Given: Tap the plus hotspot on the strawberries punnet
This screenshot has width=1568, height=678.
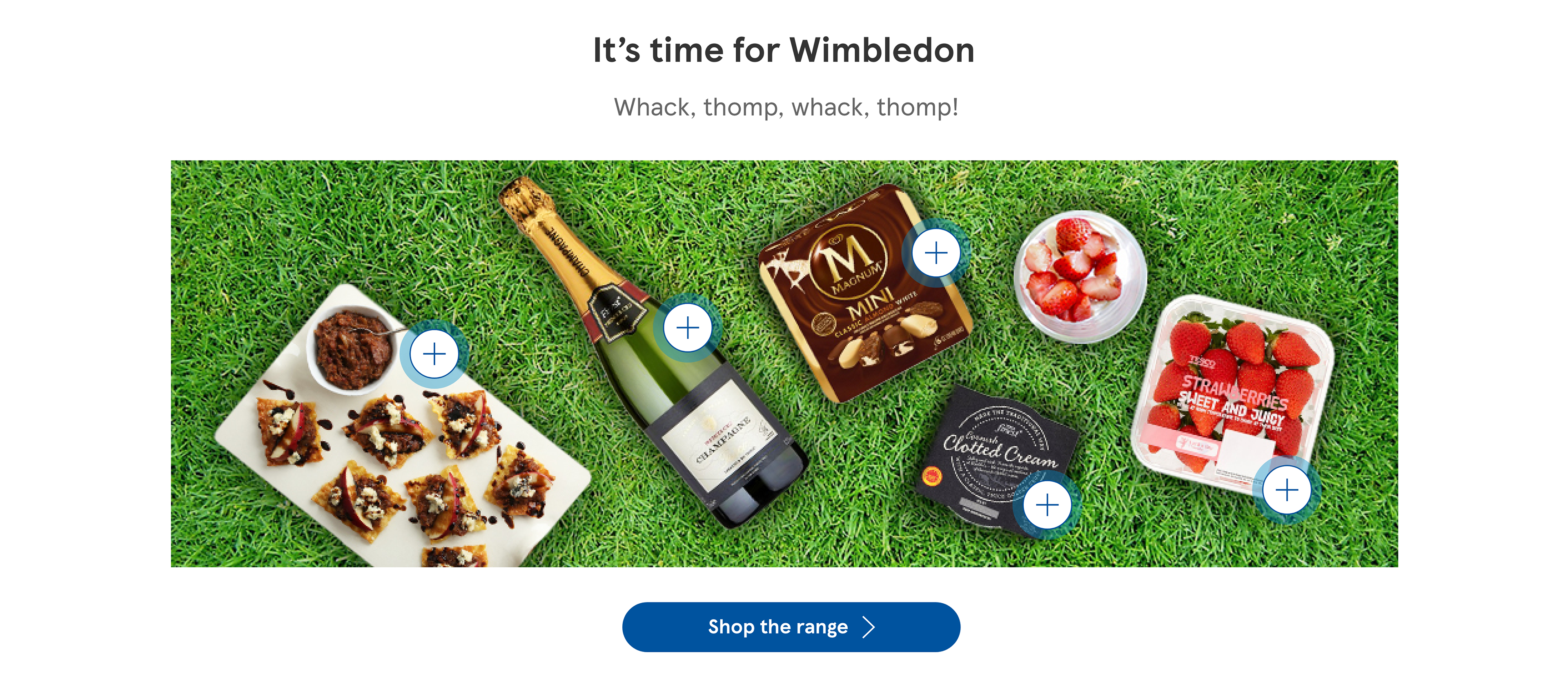Looking at the screenshot, I should (1287, 491).
